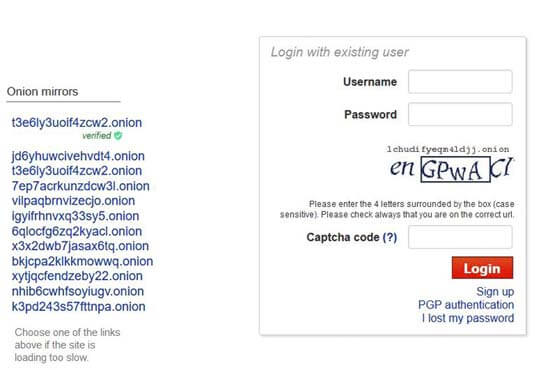The width and height of the screenshot is (550, 370).
Task: Click the boxed GPWA captcha image
Action: click(x=455, y=169)
